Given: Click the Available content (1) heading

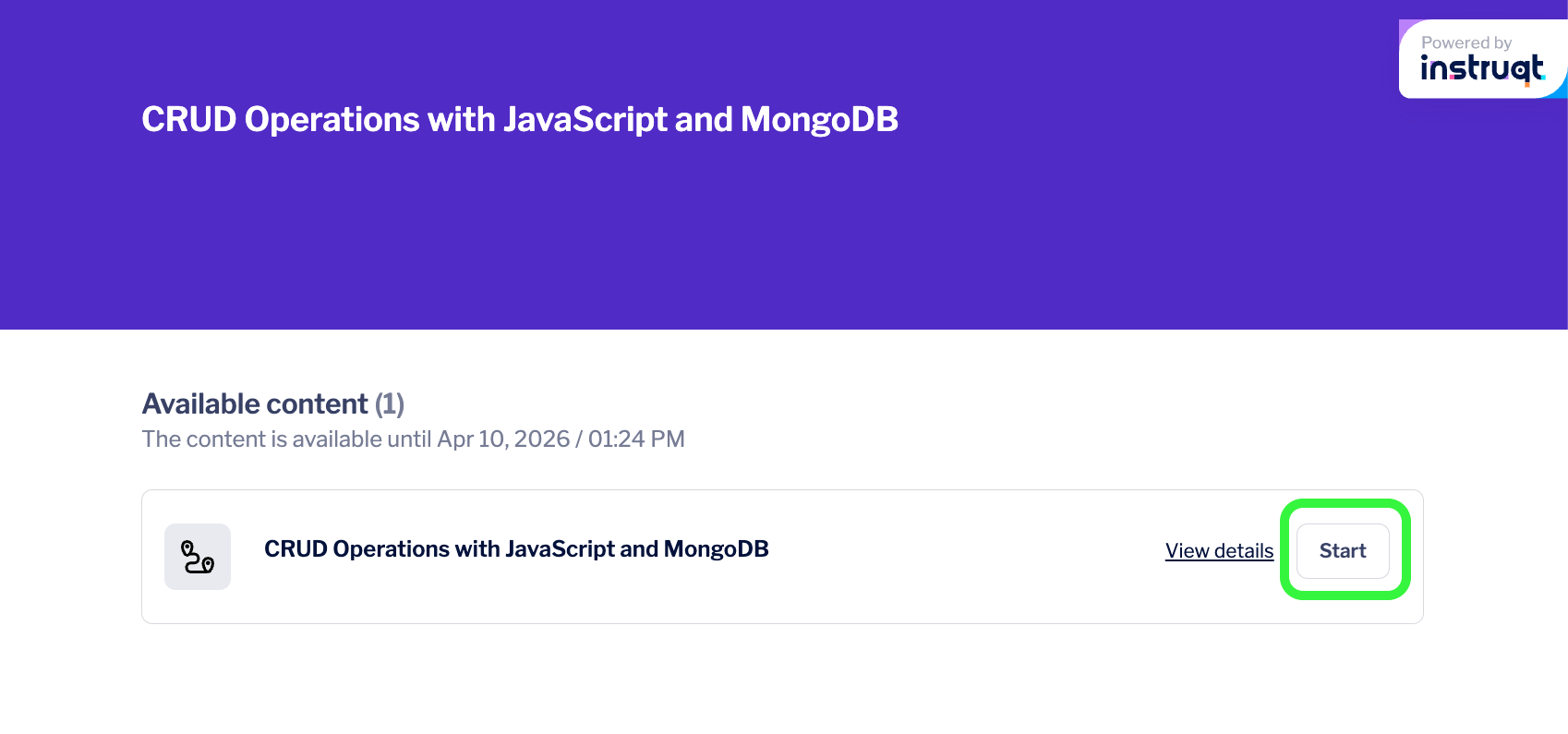Looking at the screenshot, I should click(273, 403).
